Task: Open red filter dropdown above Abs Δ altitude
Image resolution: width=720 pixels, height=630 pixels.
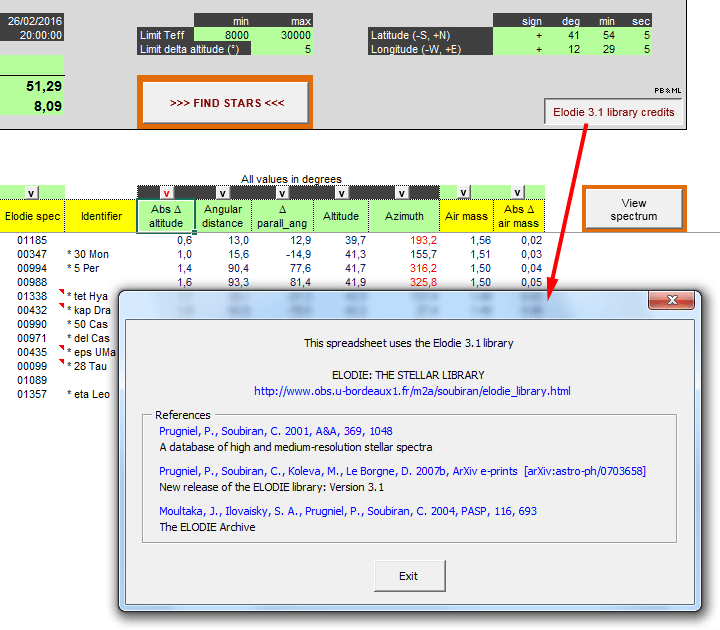Action: (166, 193)
